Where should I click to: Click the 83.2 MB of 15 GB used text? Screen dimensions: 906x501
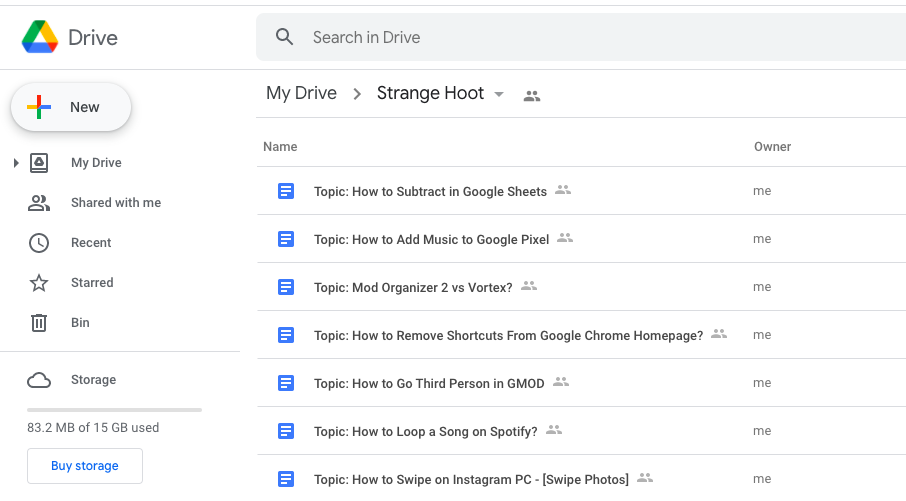pos(93,428)
